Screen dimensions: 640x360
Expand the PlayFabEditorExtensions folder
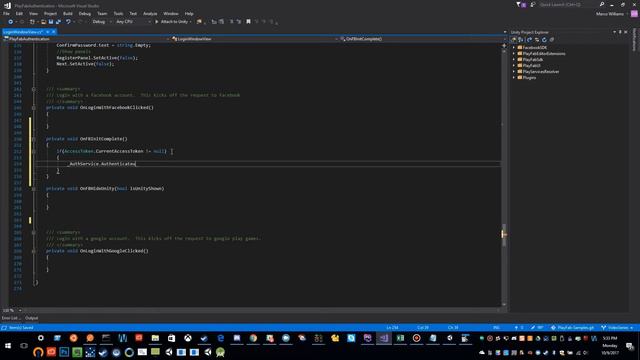click(514, 53)
